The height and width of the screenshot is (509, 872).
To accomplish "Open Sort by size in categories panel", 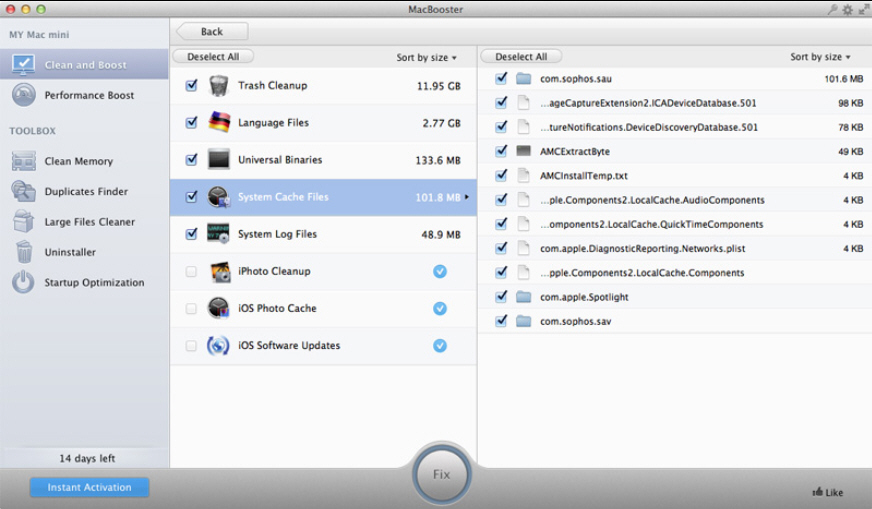I will pyautogui.click(x=426, y=57).
